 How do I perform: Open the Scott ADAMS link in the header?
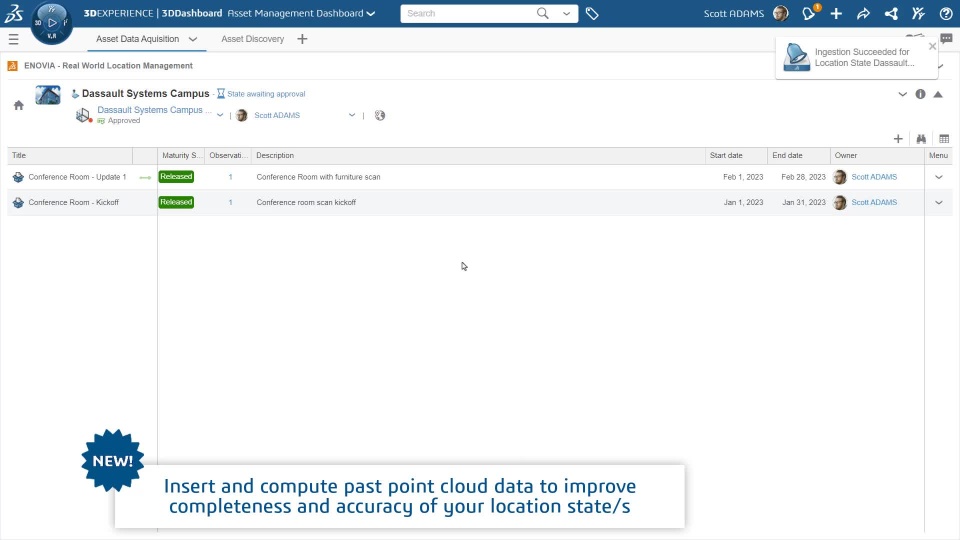(277, 115)
